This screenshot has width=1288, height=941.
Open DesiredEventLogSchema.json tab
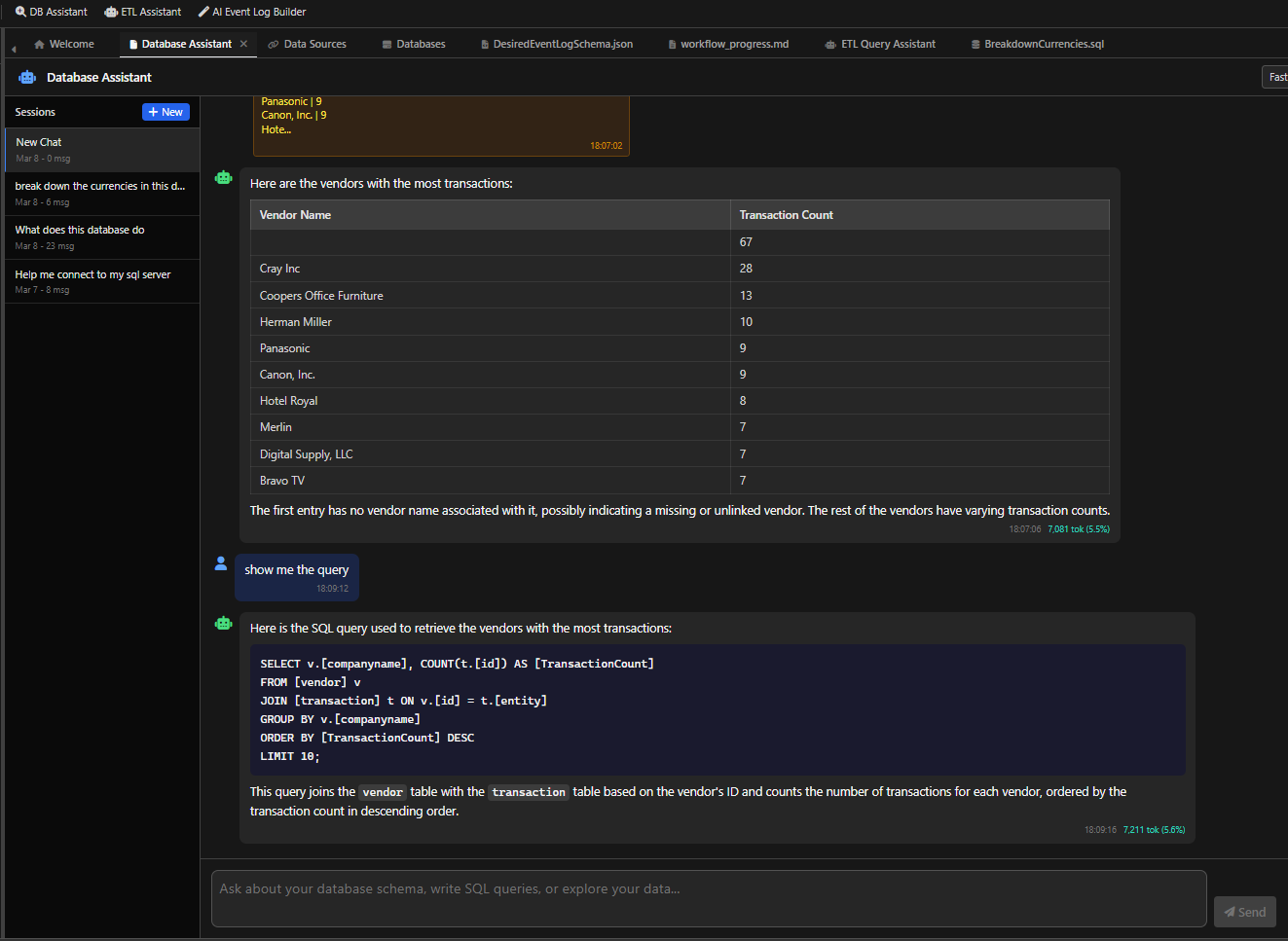(x=557, y=44)
